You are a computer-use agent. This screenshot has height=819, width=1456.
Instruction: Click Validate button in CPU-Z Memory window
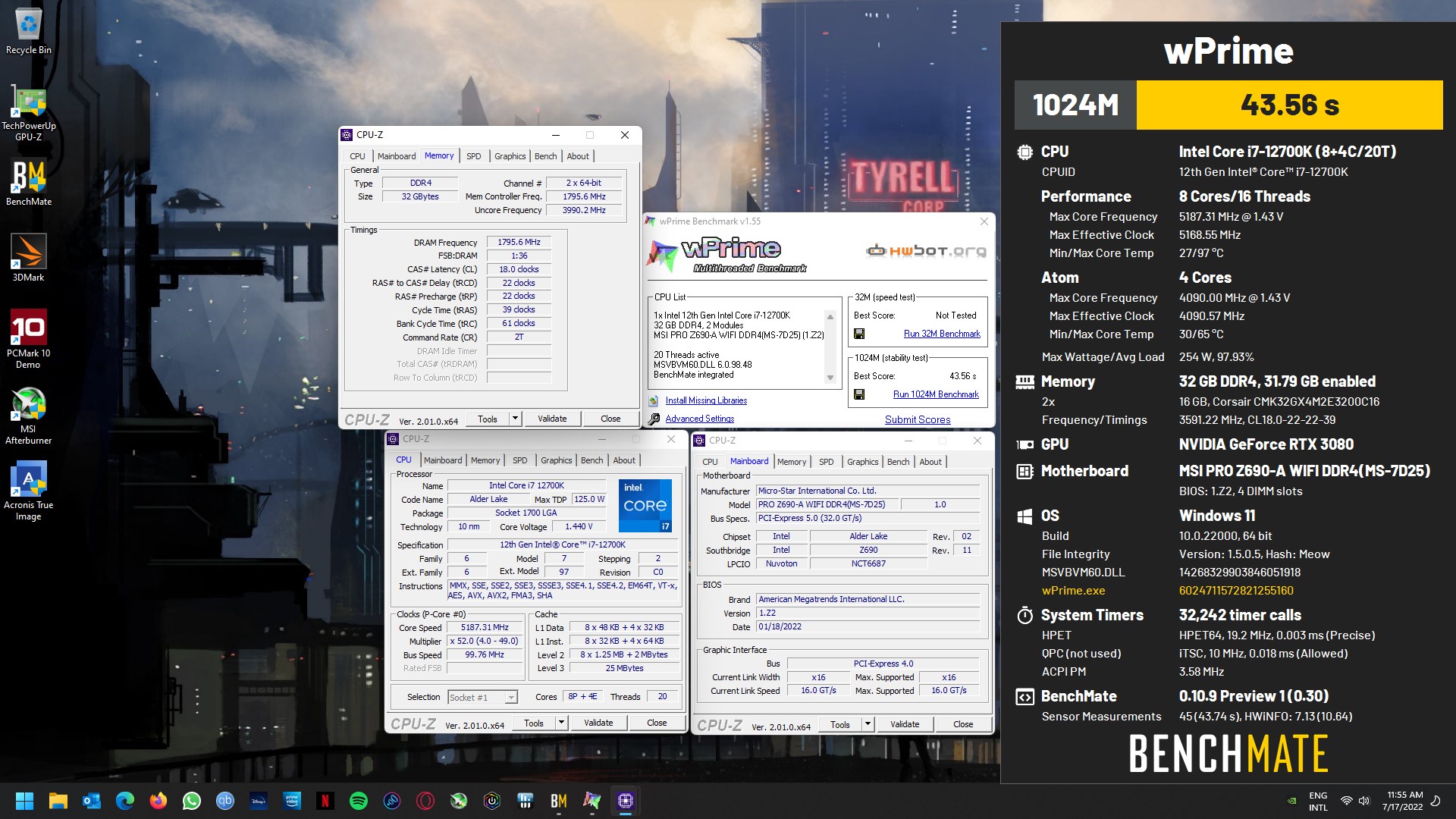click(x=552, y=419)
